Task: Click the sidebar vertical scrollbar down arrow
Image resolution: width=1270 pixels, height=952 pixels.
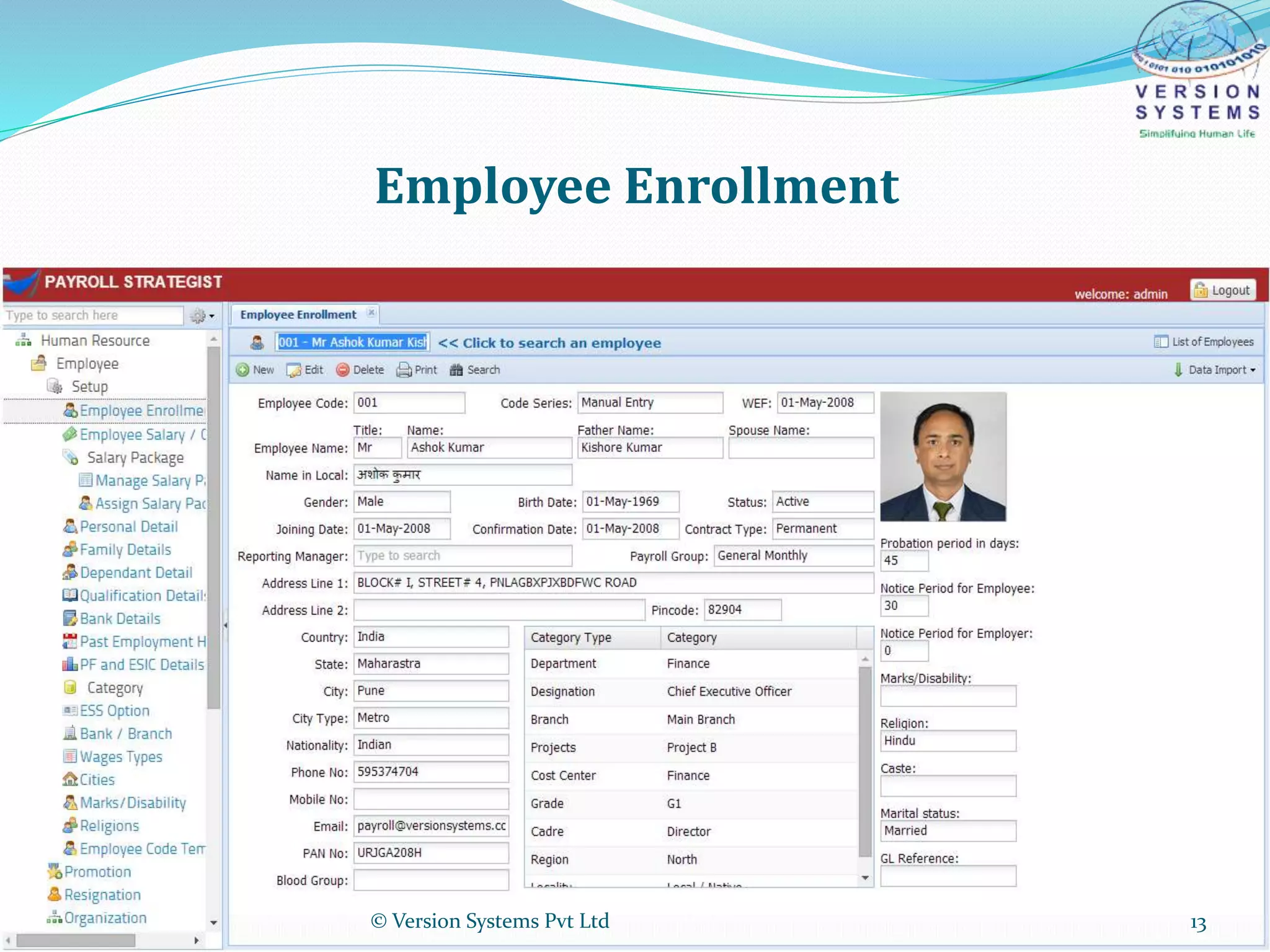Action: [213, 922]
